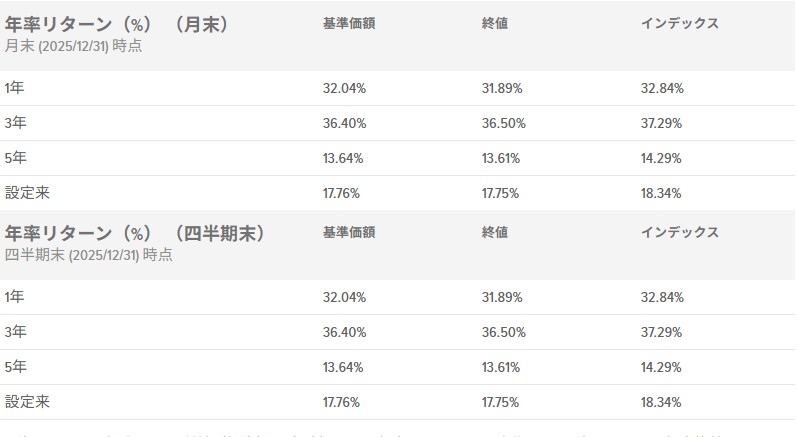798x437 pixels.
Task: Click the 月末 (2025/12/31) 時点 date subtitle
Action: (73, 46)
